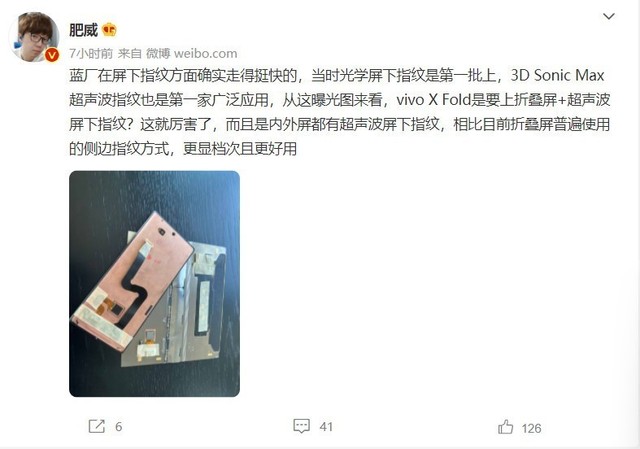Enlarge the leaked phone photo thumbnail
Viewport: 640px width, 449px height.
click(154, 284)
